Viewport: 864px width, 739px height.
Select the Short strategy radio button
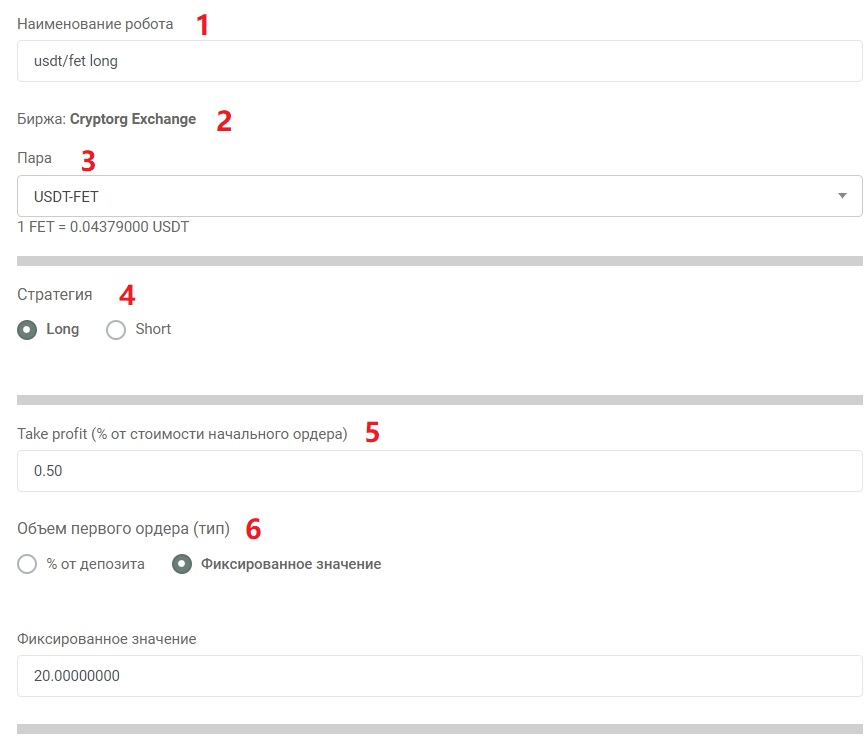116,330
